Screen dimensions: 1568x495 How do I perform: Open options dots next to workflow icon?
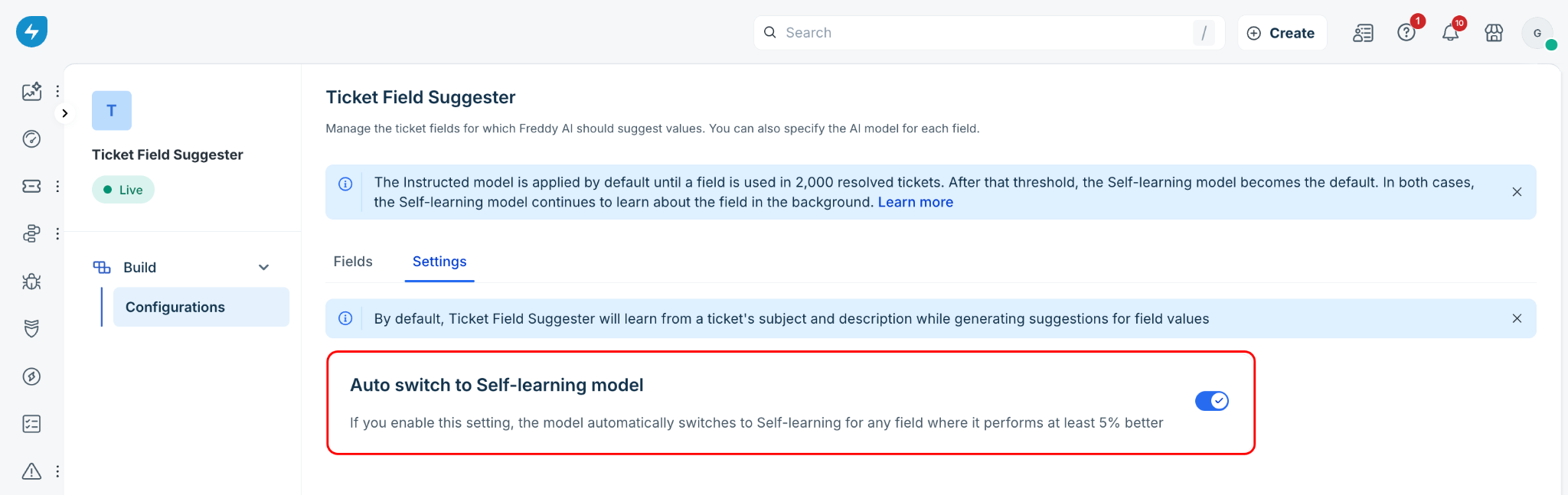(57, 233)
